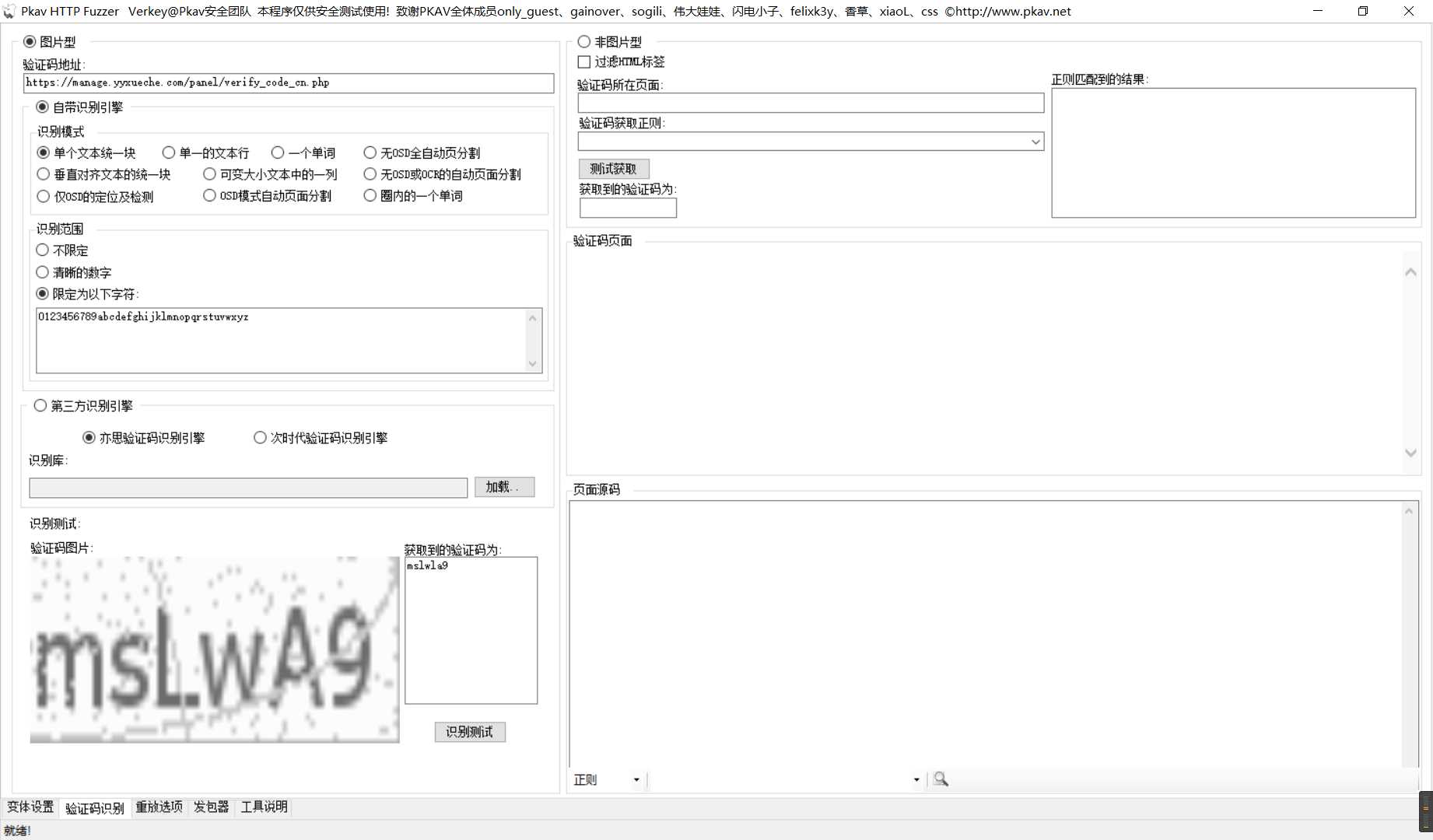This screenshot has height=840, width=1433.
Task: Open the 验证码获取正则 dropdown
Action: point(1035,142)
